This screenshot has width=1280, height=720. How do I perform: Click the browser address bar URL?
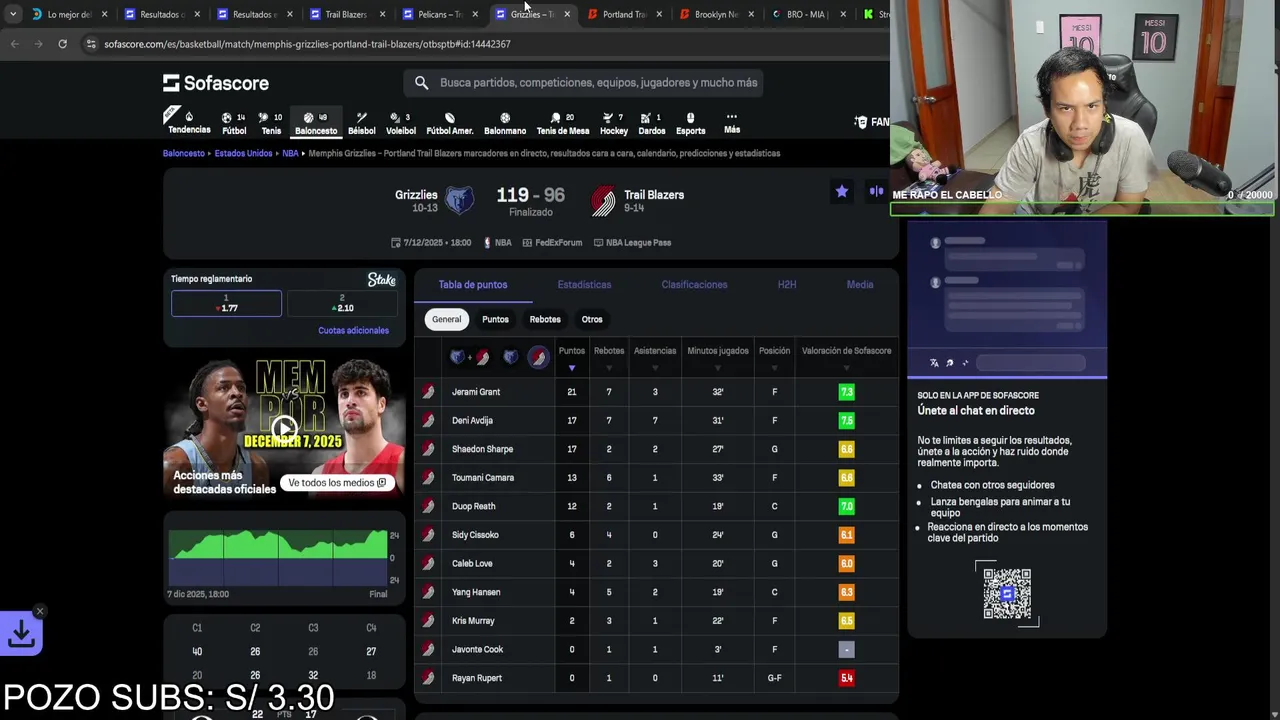click(x=307, y=44)
